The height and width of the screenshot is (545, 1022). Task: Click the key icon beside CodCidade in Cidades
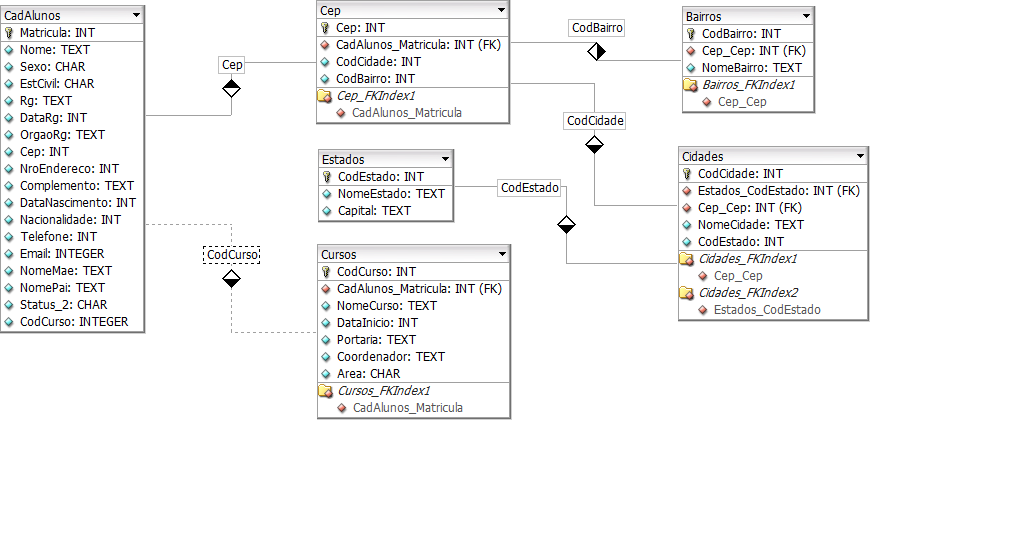coord(686,174)
